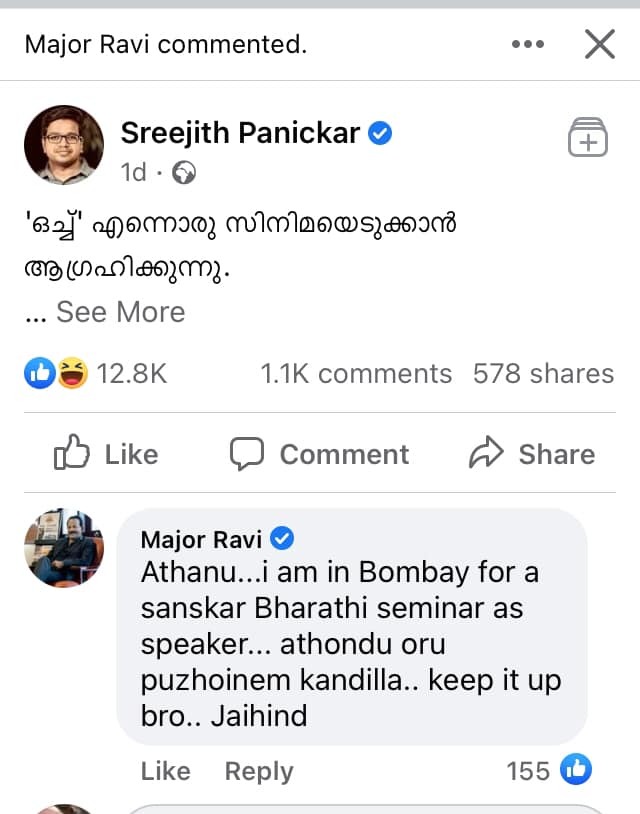The height and width of the screenshot is (814, 640).
Task: Click Major Ravi's name in comment
Action: click(201, 540)
